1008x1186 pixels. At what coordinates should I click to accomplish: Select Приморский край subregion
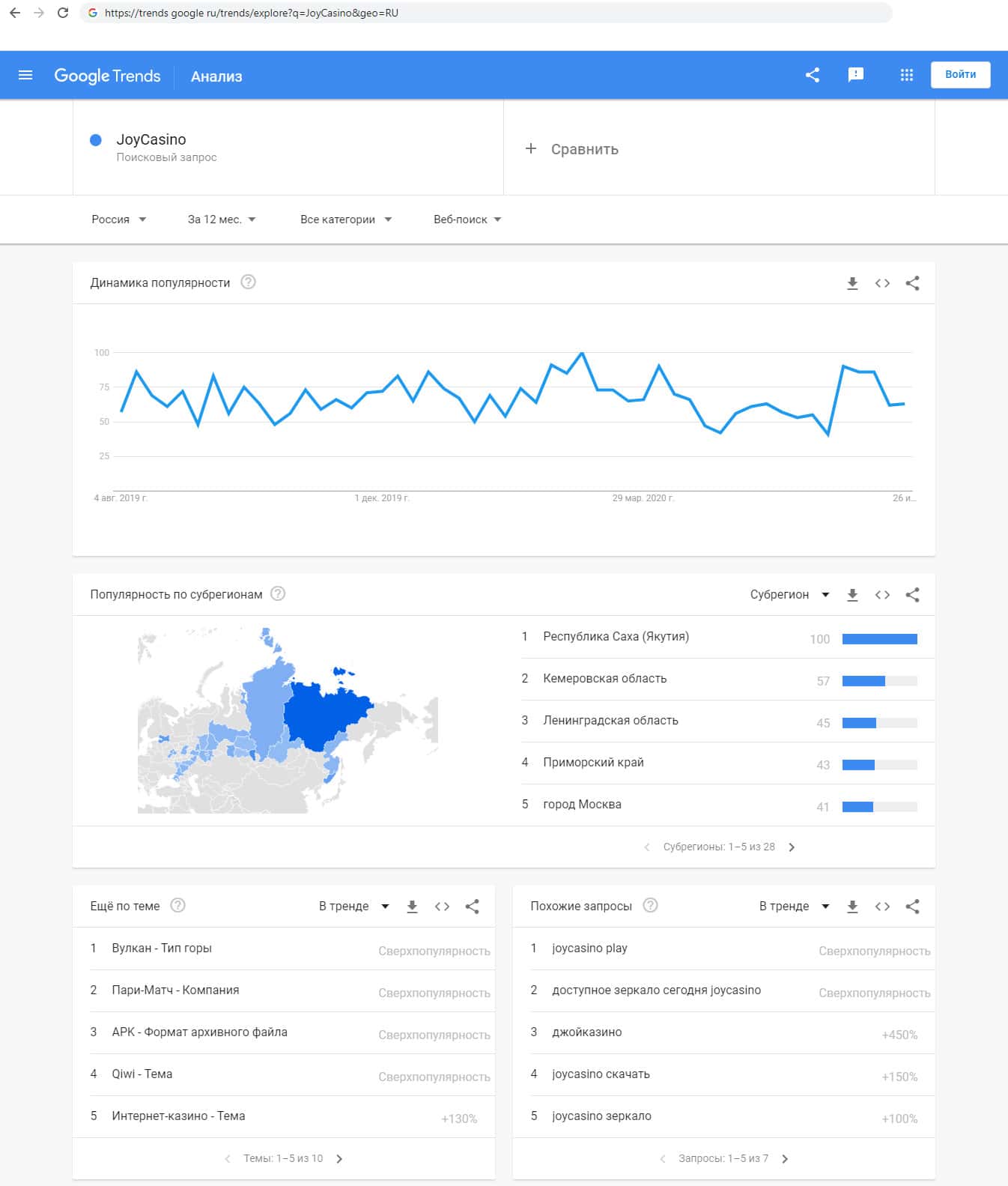click(x=728, y=763)
